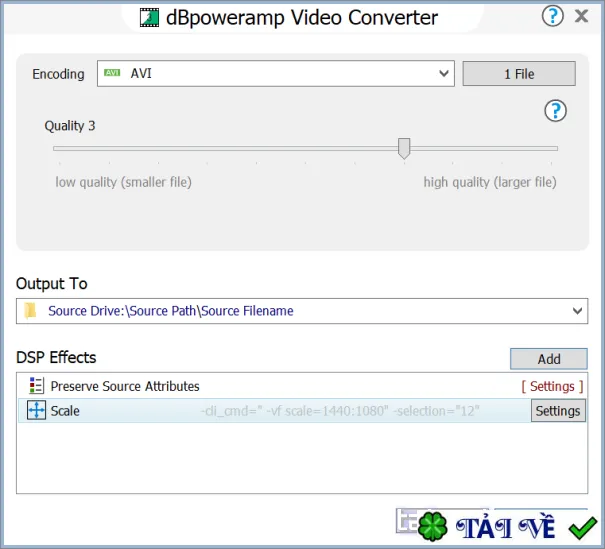
Task: Select the Preserve Source Attributes row
Action: pyautogui.click(x=302, y=386)
